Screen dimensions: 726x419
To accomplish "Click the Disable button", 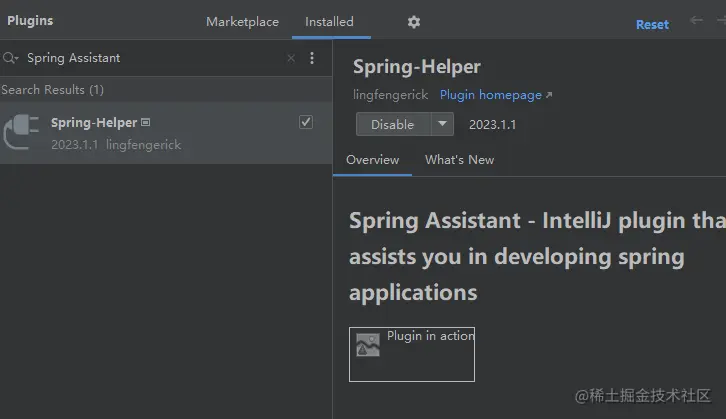I will point(393,124).
